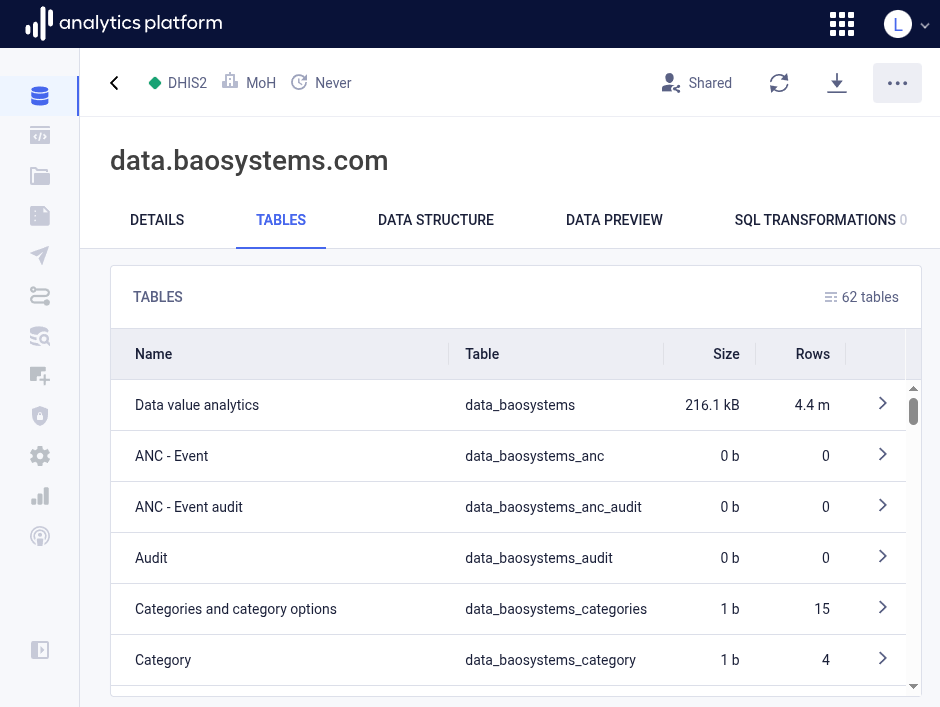940x707 pixels.
Task: Download the data source with download icon
Action: point(836,83)
